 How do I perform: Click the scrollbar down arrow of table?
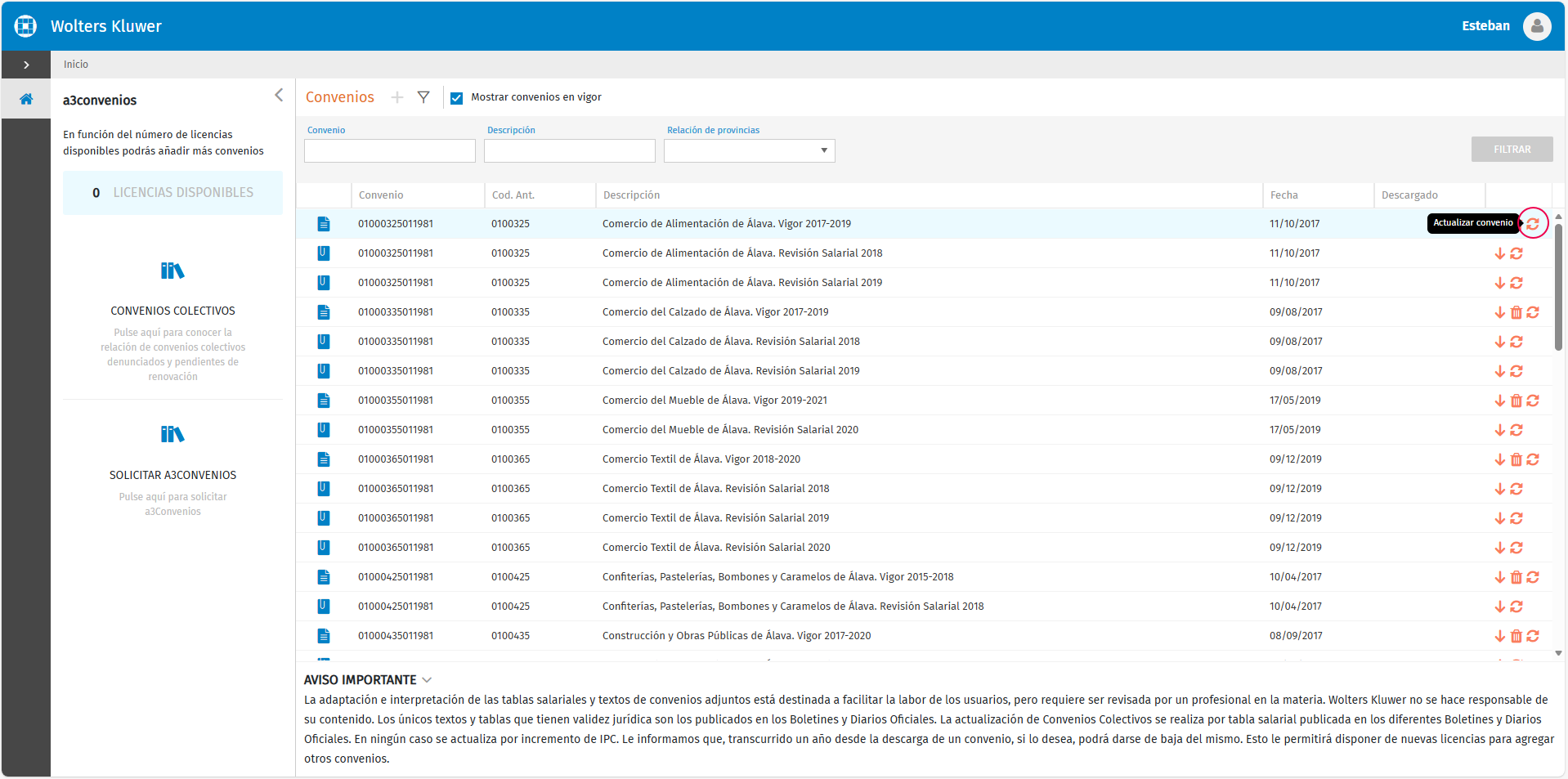pos(1558,653)
